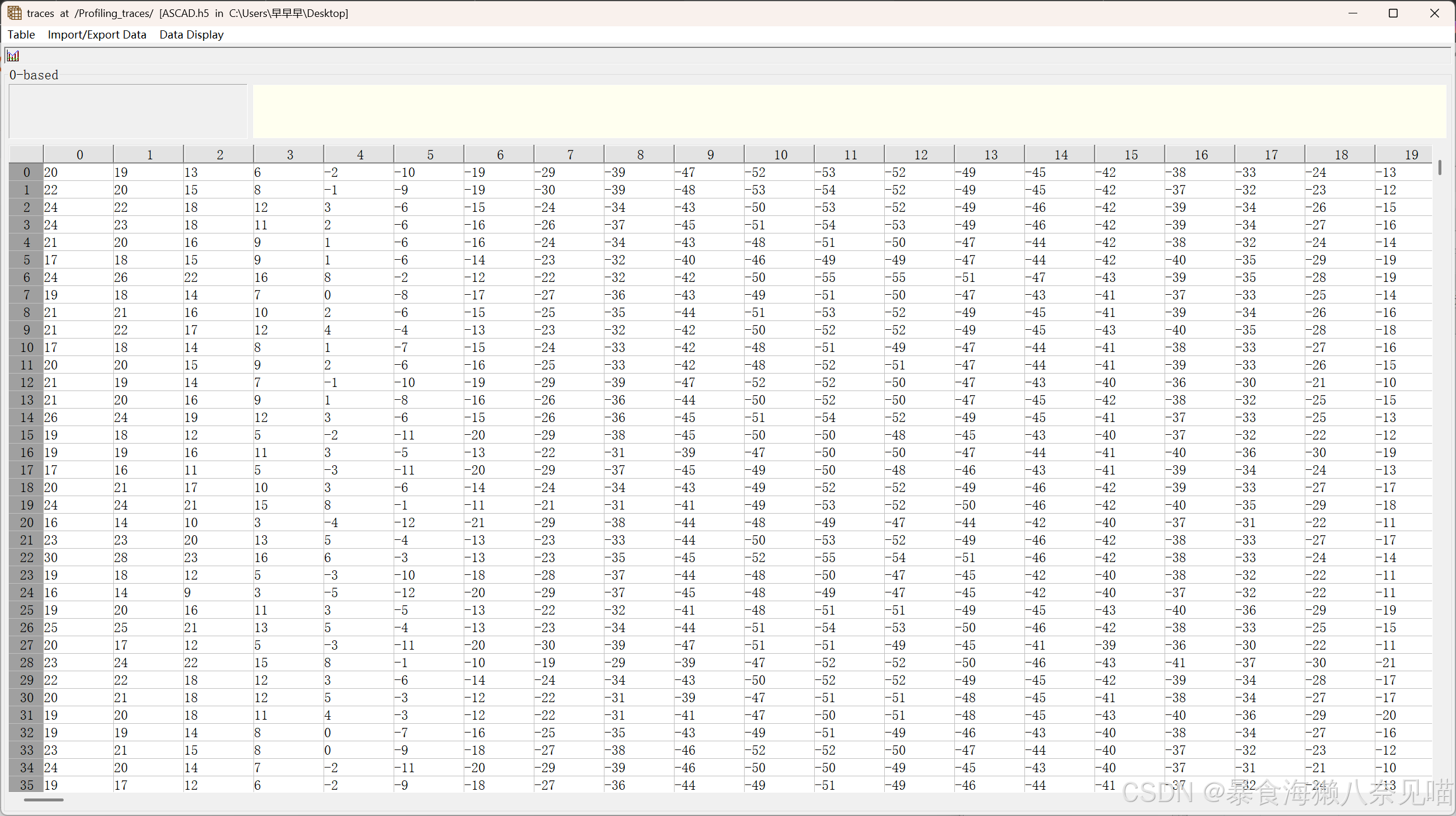Select column header 10
This screenshot has height=816, width=1456.
[x=780, y=155]
